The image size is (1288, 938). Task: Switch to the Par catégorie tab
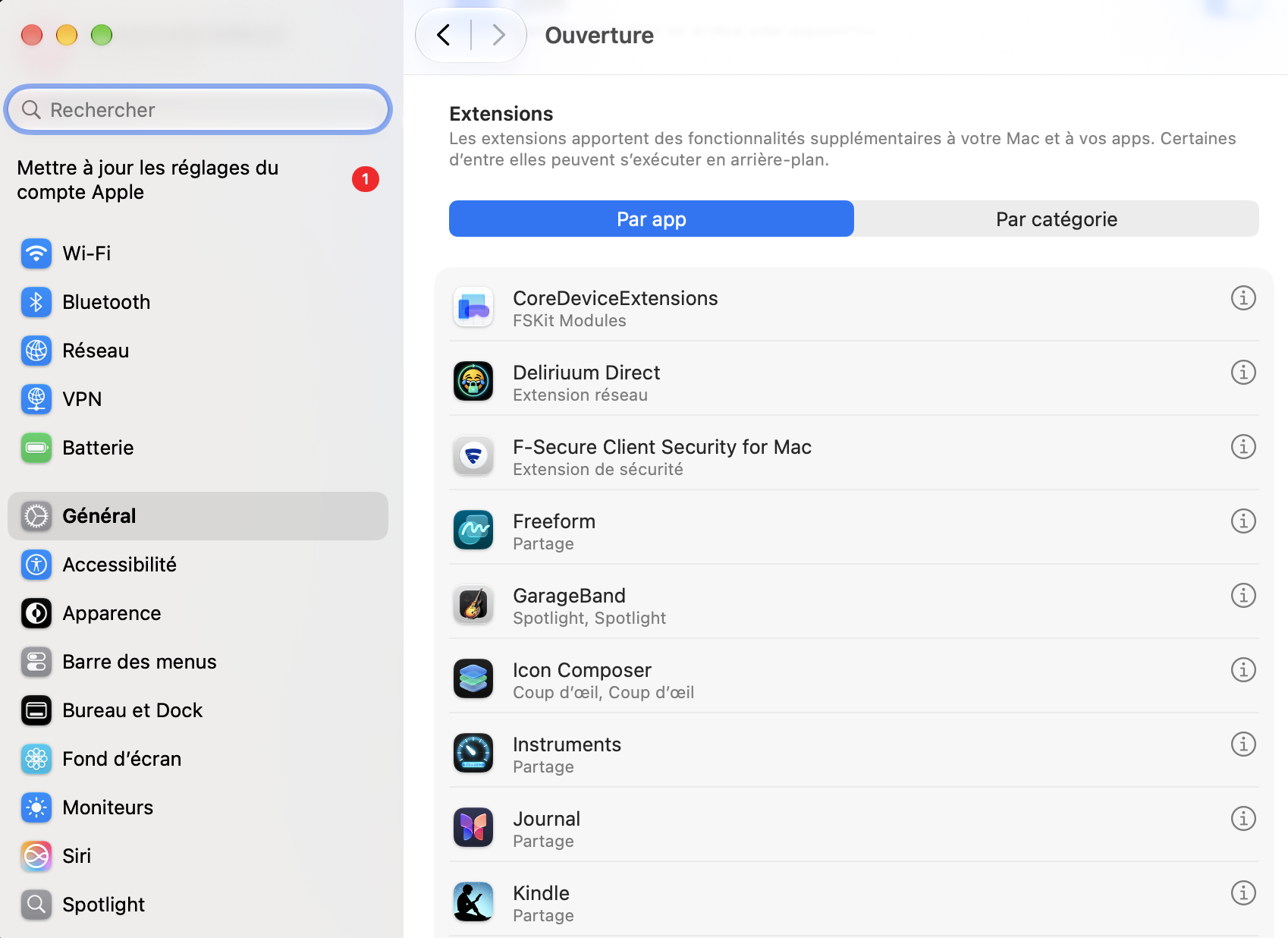pos(1057,219)
